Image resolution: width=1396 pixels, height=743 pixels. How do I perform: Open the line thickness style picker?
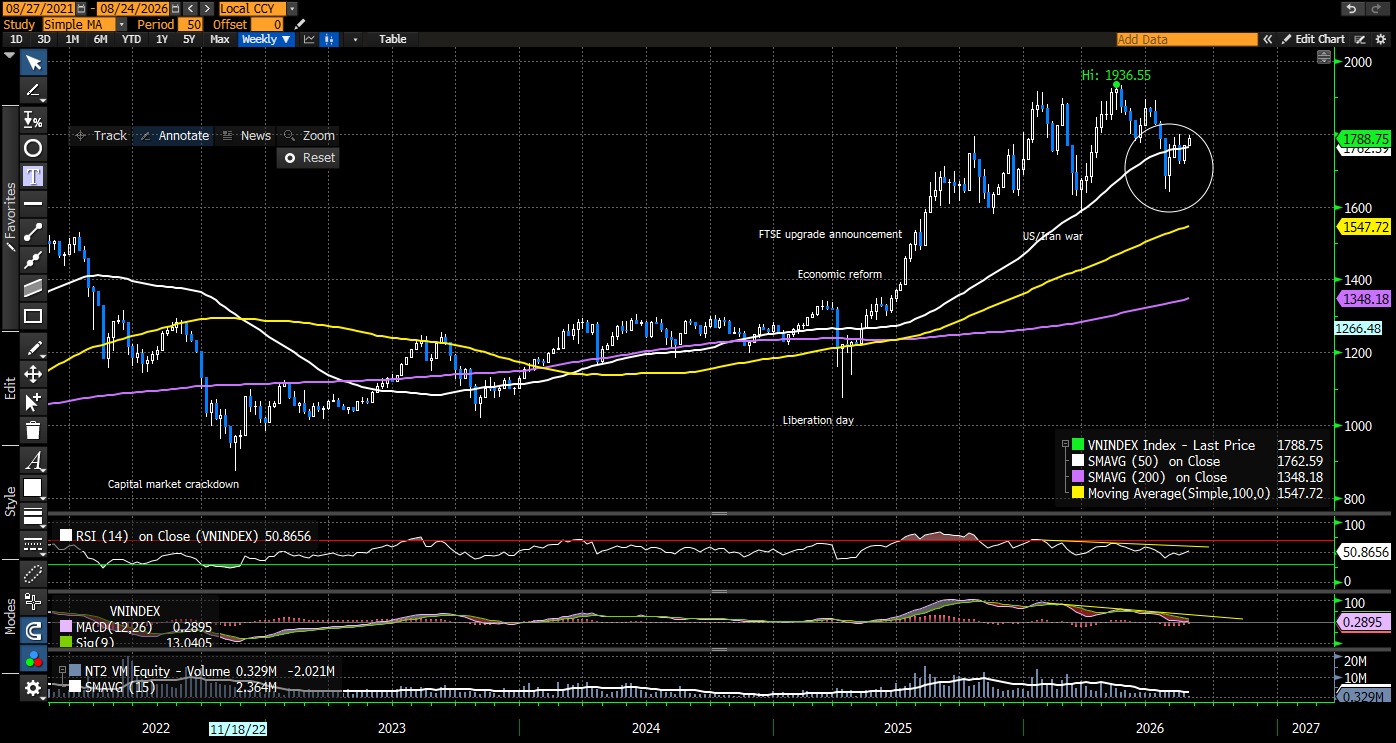(x=33, y=517)
